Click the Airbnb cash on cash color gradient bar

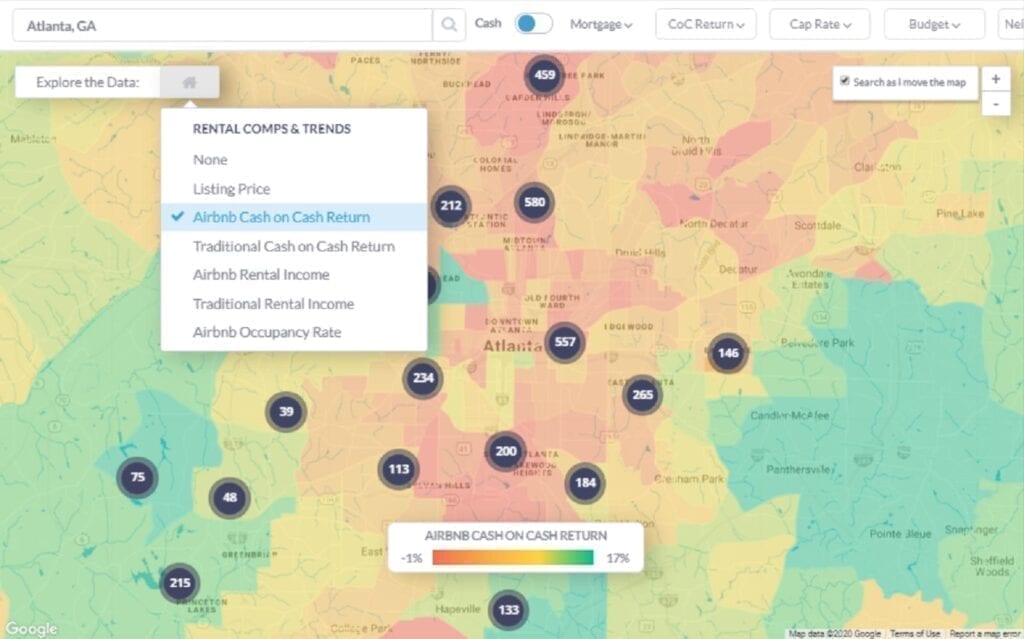513,558
